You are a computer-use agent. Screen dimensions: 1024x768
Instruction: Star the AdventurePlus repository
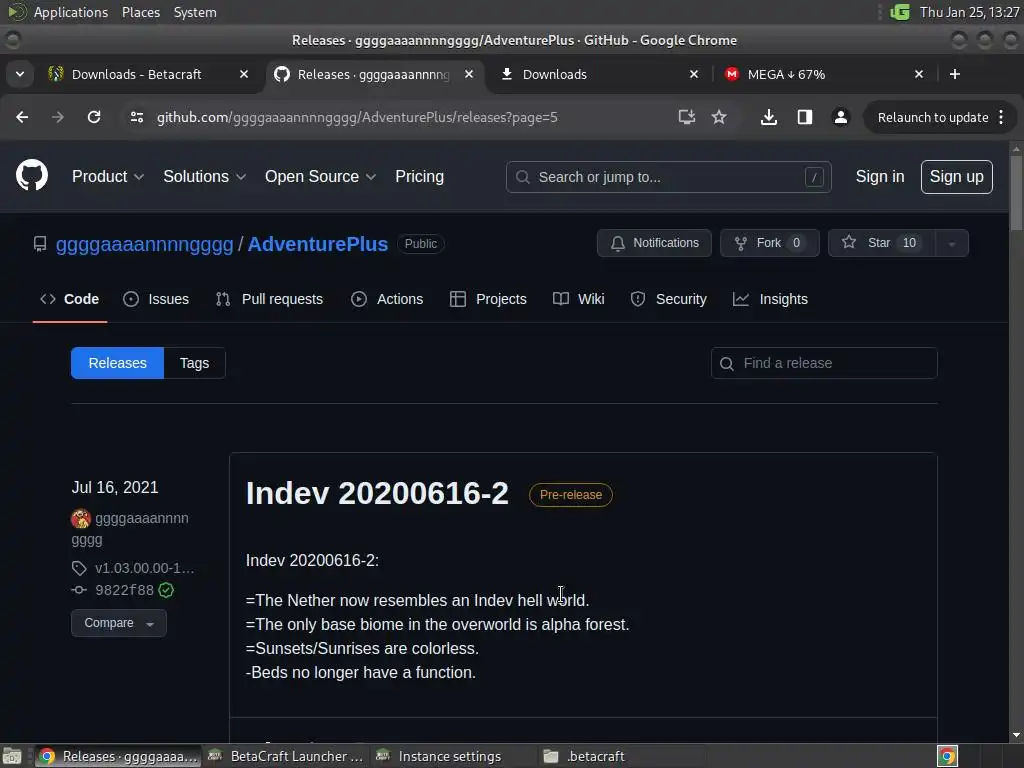point(882,243)
